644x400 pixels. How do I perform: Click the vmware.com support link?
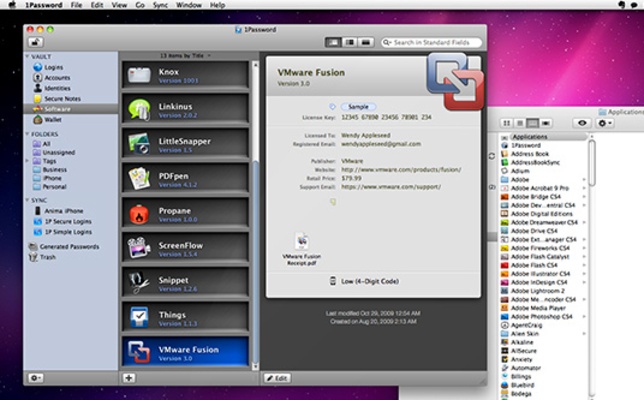(x=391, y=187)
